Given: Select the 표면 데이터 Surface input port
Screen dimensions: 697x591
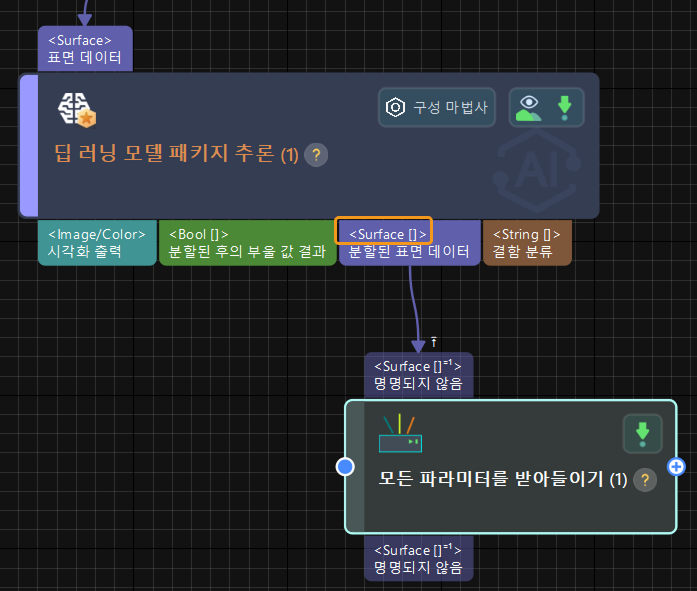Looking at the screenshot, I should pyautogui.click(x=85, y=49).
